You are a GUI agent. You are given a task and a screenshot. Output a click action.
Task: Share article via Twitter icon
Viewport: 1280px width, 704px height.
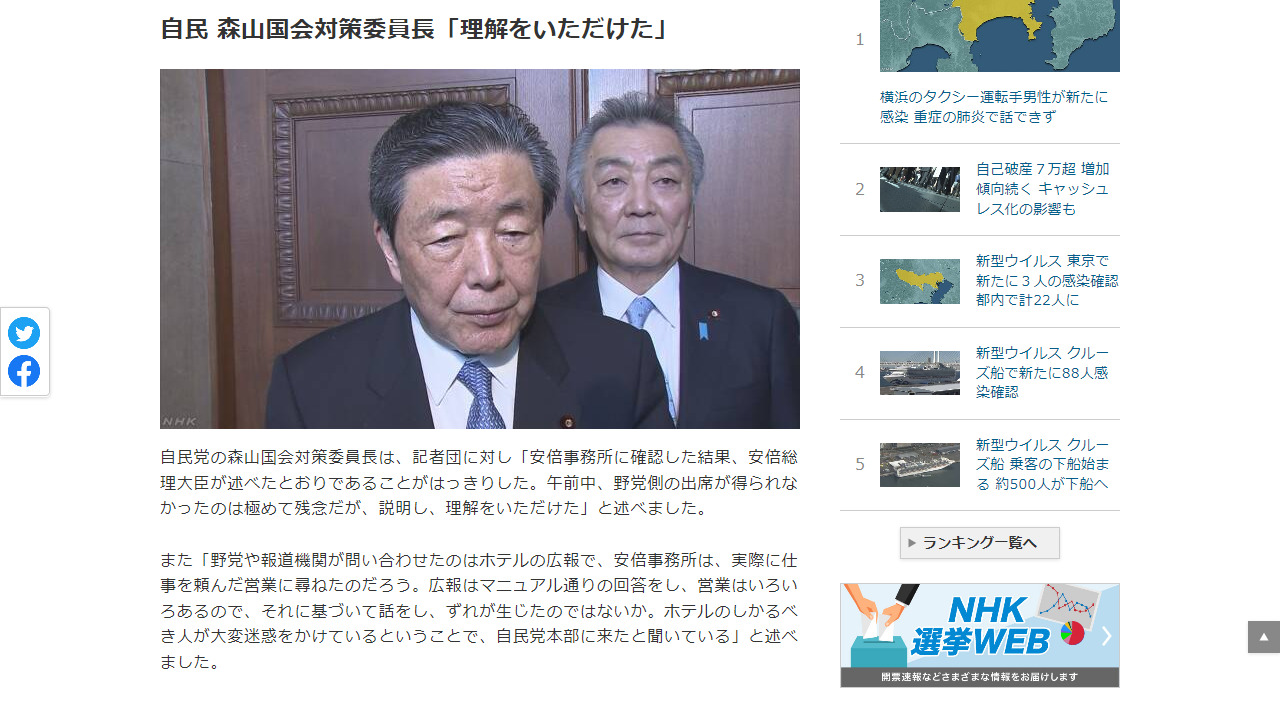click(x=24, y=333)
